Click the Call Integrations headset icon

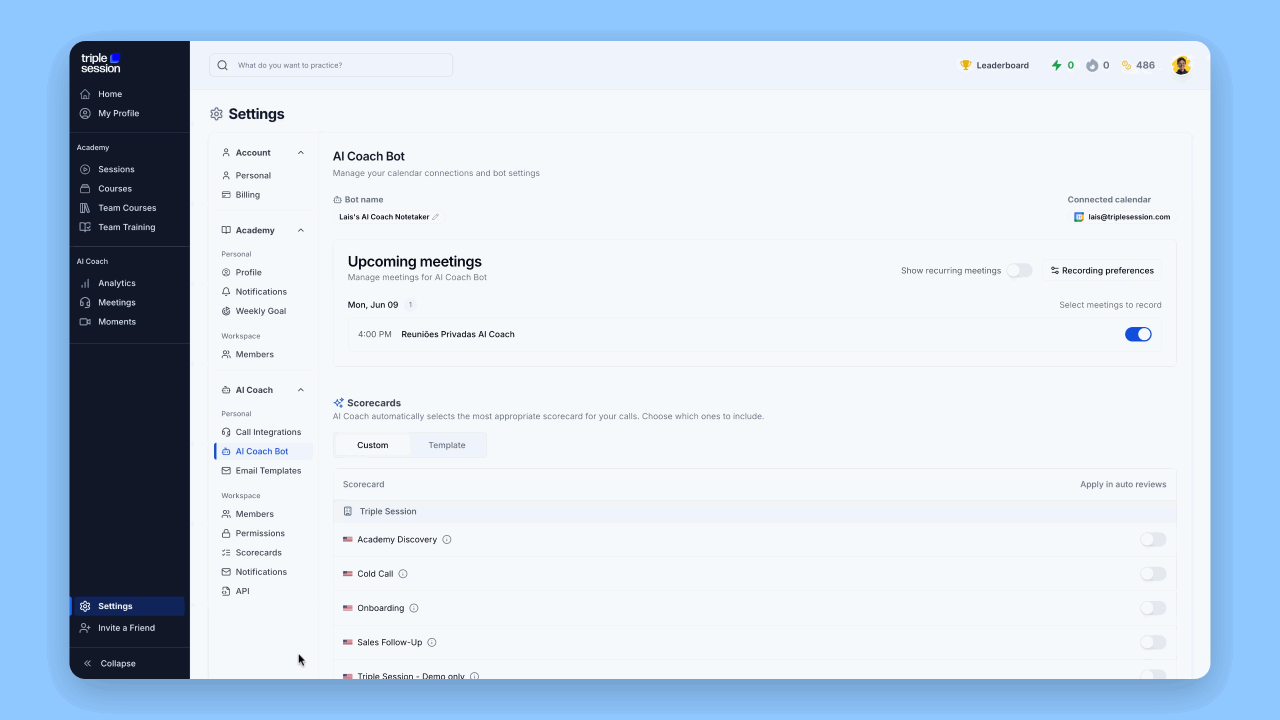[x=226, y=432]
